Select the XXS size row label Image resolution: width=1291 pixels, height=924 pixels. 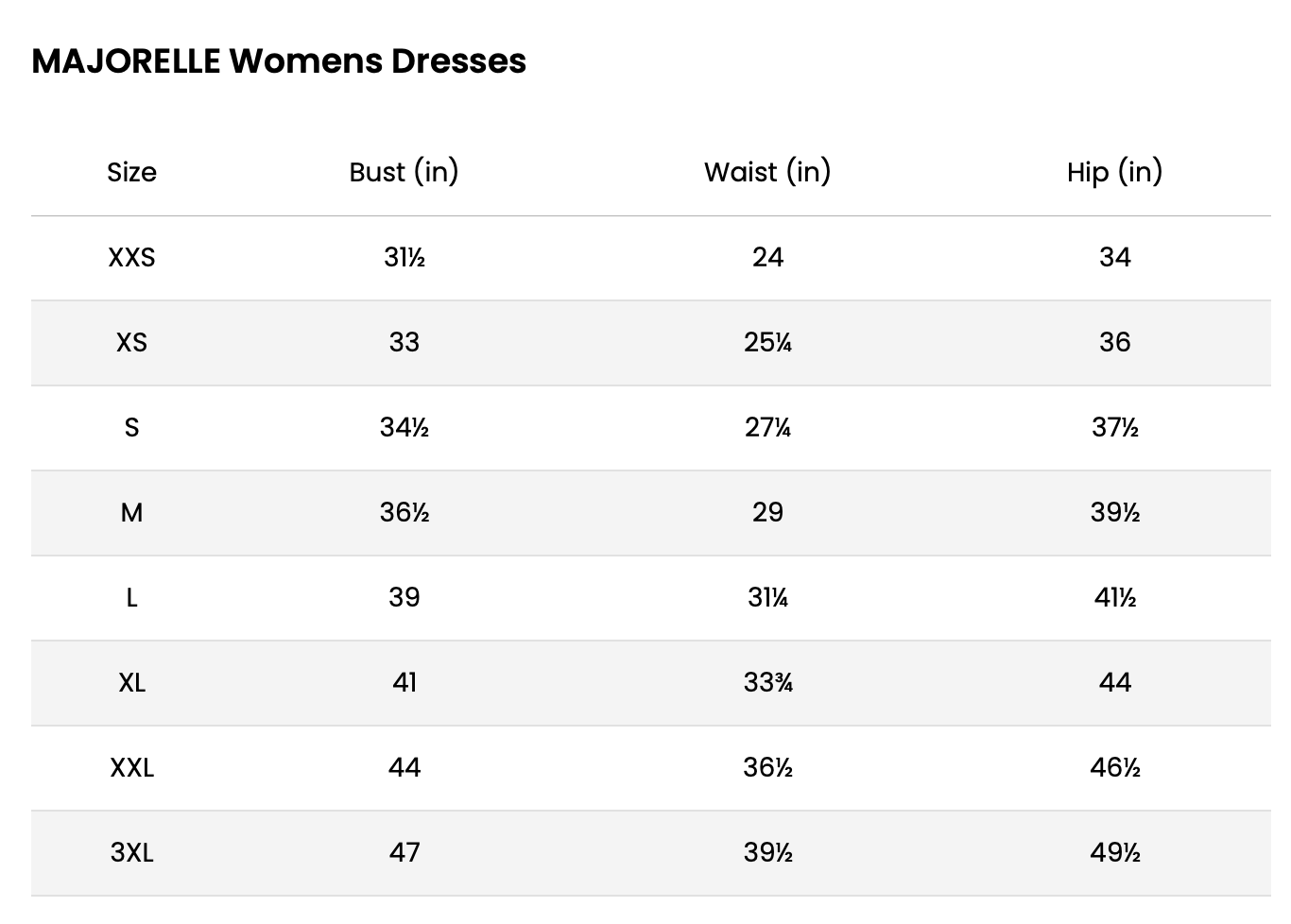click(131, 257)
